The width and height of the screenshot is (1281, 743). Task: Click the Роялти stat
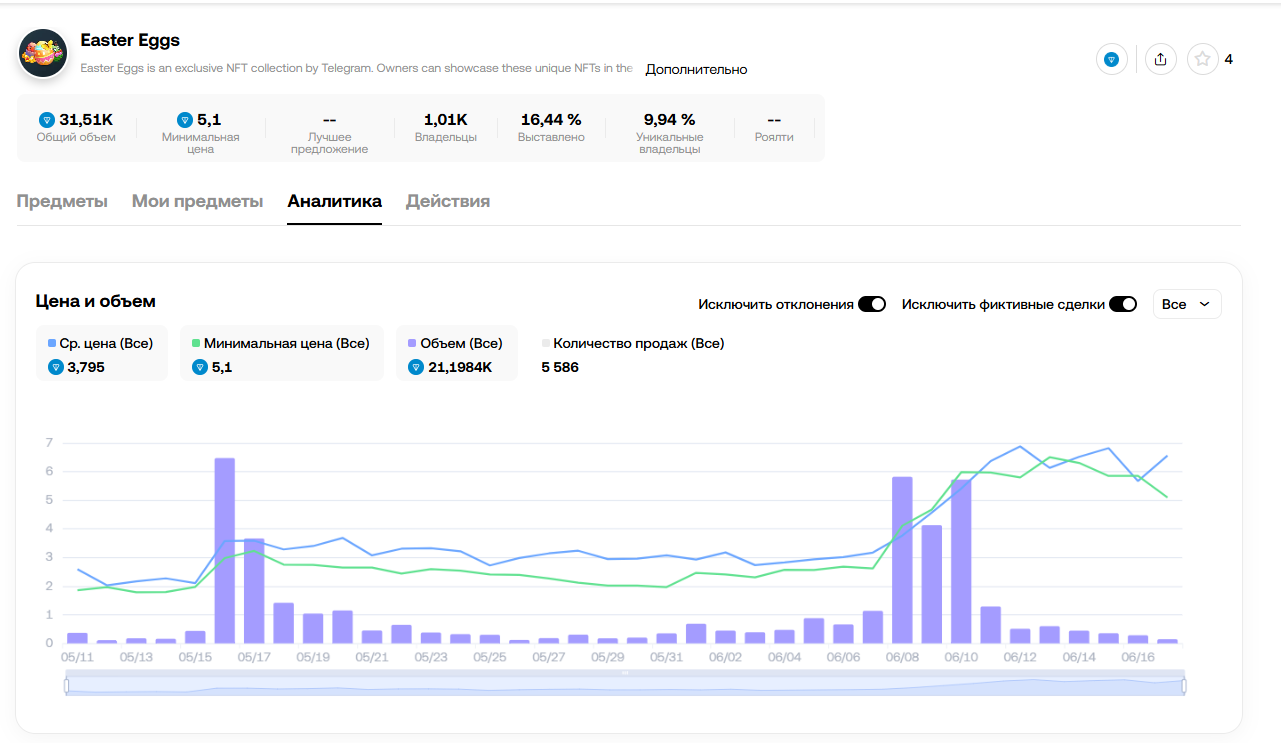point(774,127)
